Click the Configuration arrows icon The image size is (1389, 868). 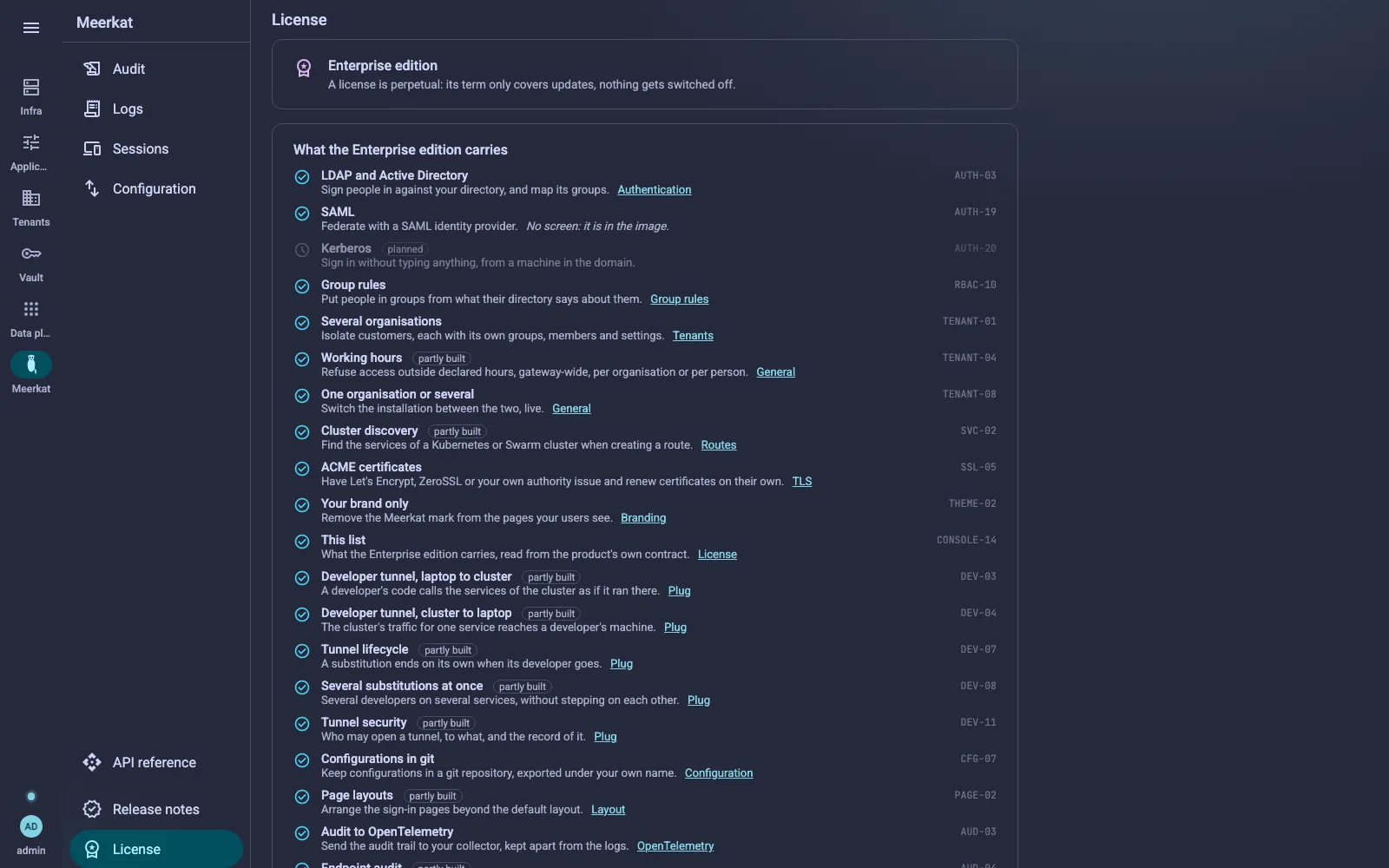[x=92, y=188]
